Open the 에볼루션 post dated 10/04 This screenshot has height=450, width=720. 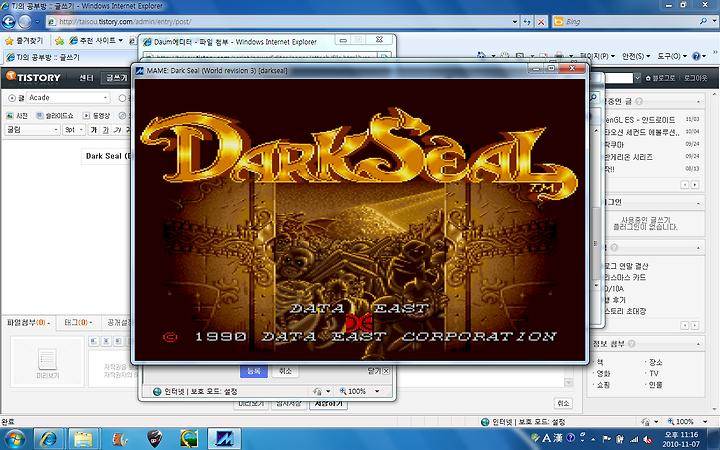tap(641, 132)
